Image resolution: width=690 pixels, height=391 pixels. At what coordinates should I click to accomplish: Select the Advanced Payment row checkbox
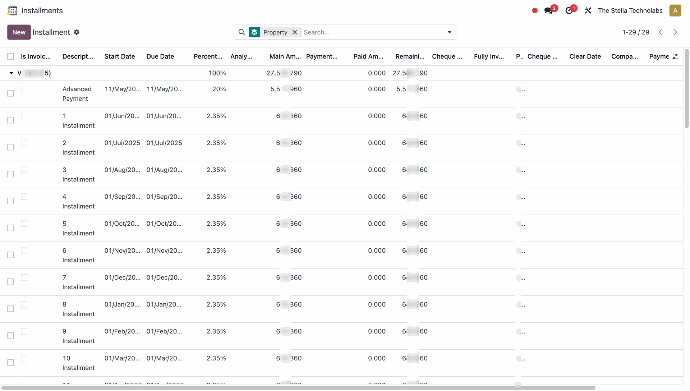[11, 93]
